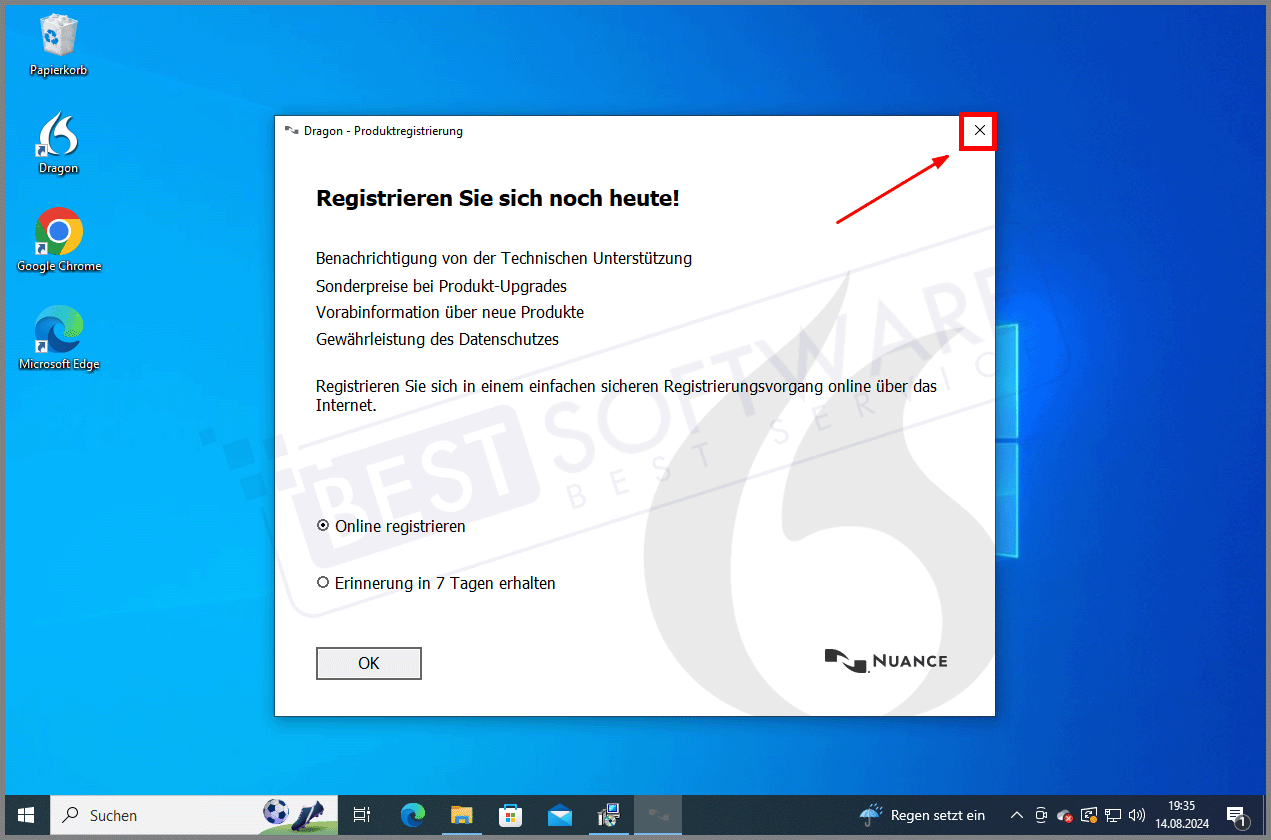1271x840 pixels.
Task: Open network settings via the tray icon
Action: tap(1113, 815)
